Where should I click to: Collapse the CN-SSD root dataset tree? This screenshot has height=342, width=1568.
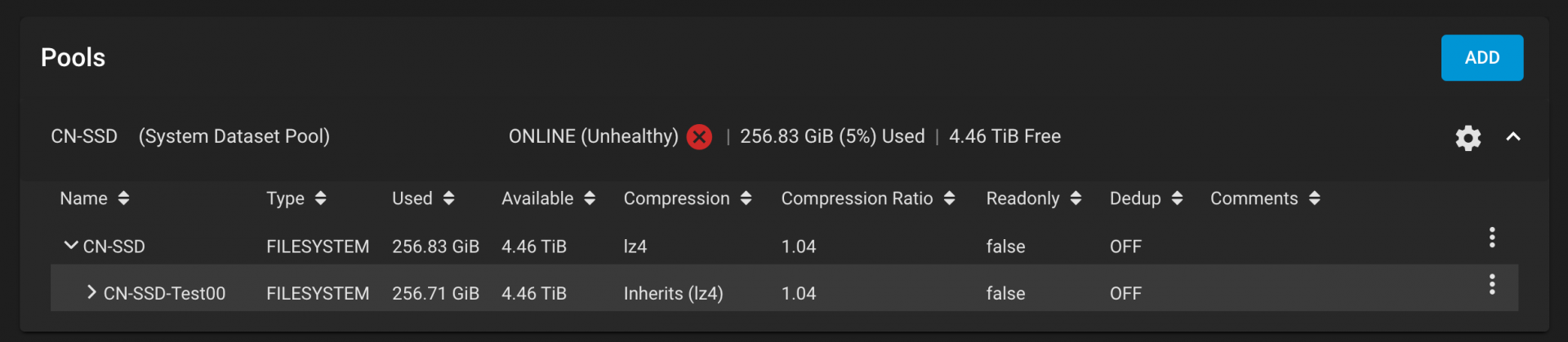pos(71,245)
